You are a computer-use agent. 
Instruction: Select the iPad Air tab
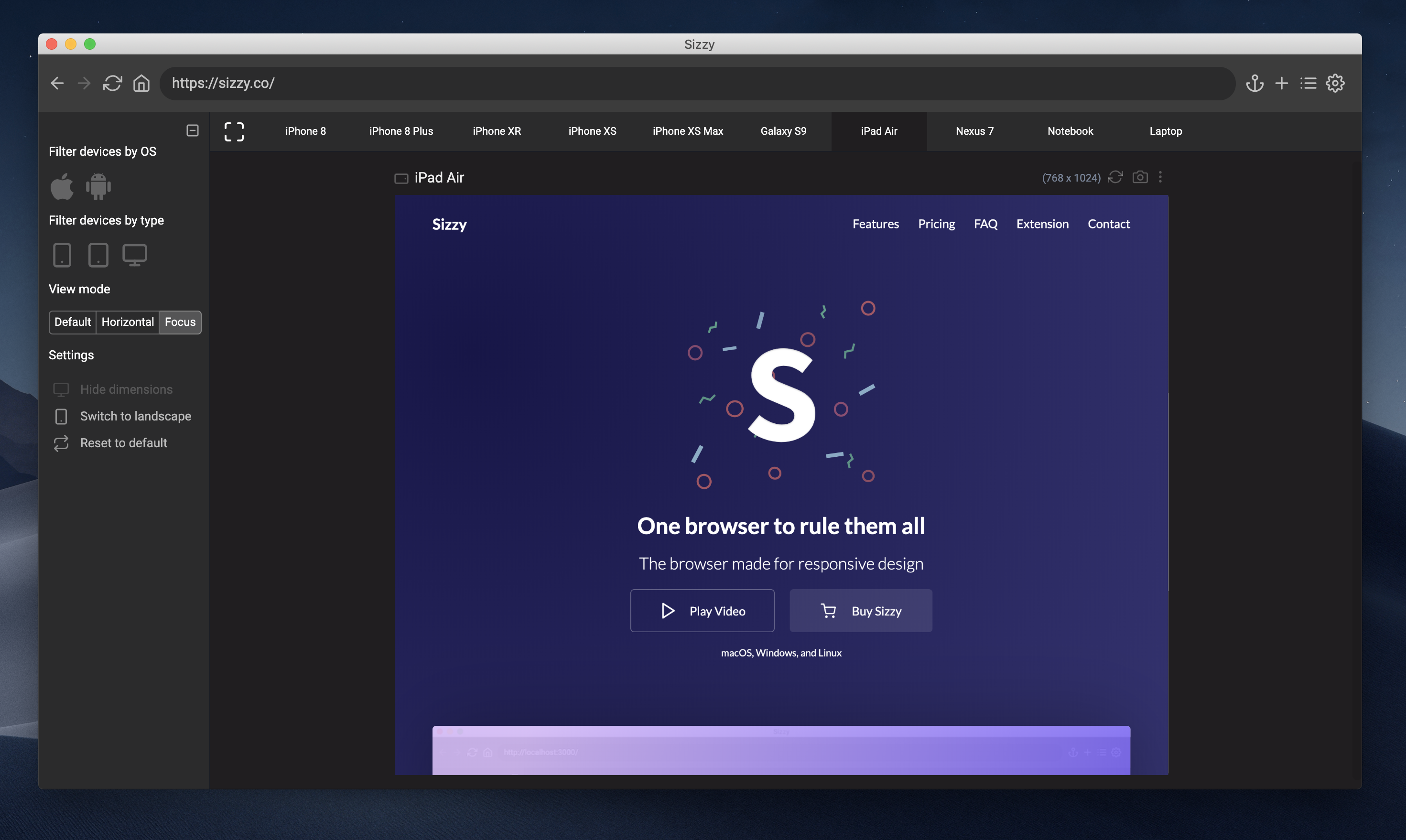pos(879,131)
